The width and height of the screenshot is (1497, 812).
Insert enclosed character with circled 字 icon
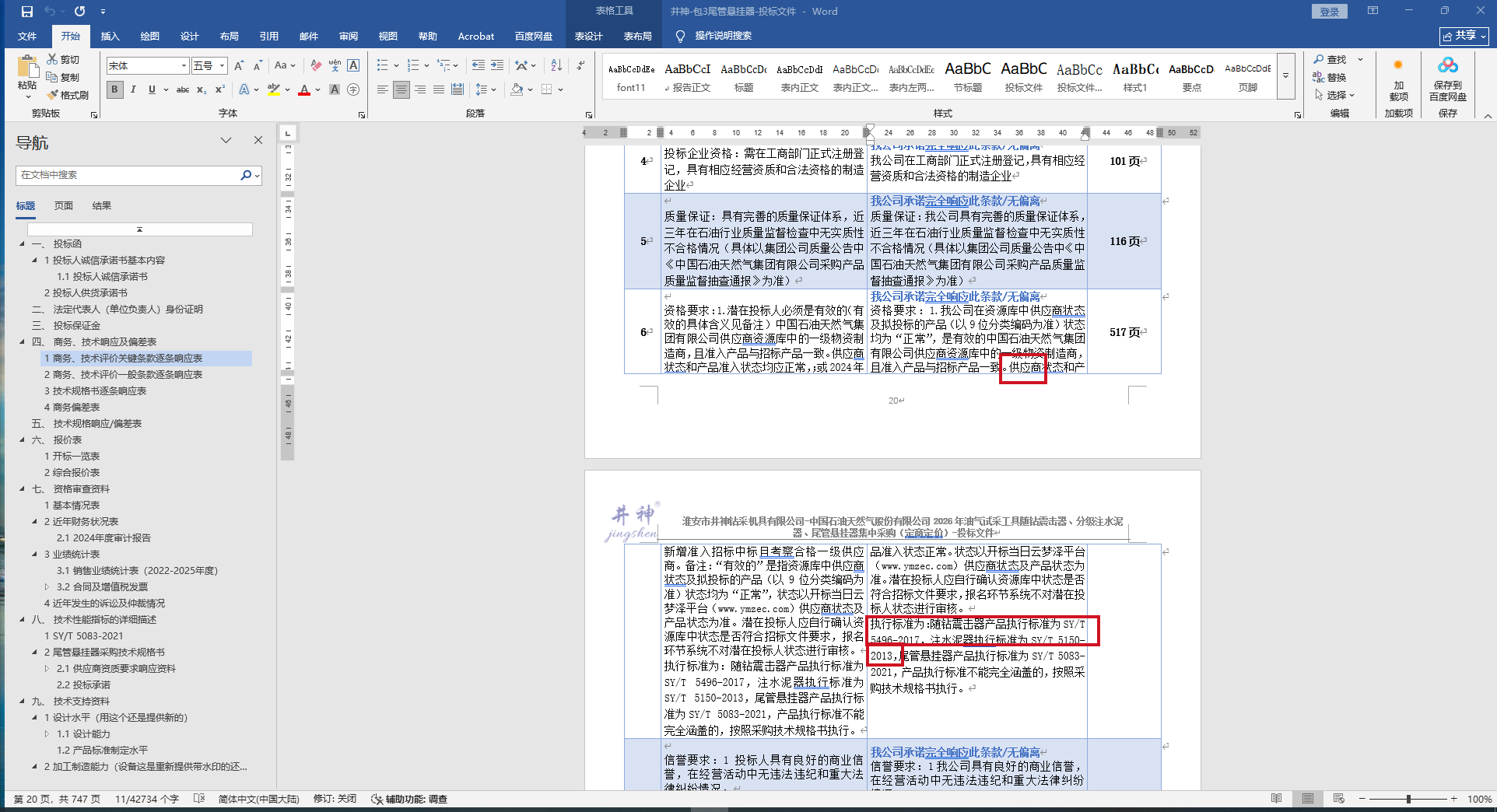pyautogui.click(x=353, y=89)
